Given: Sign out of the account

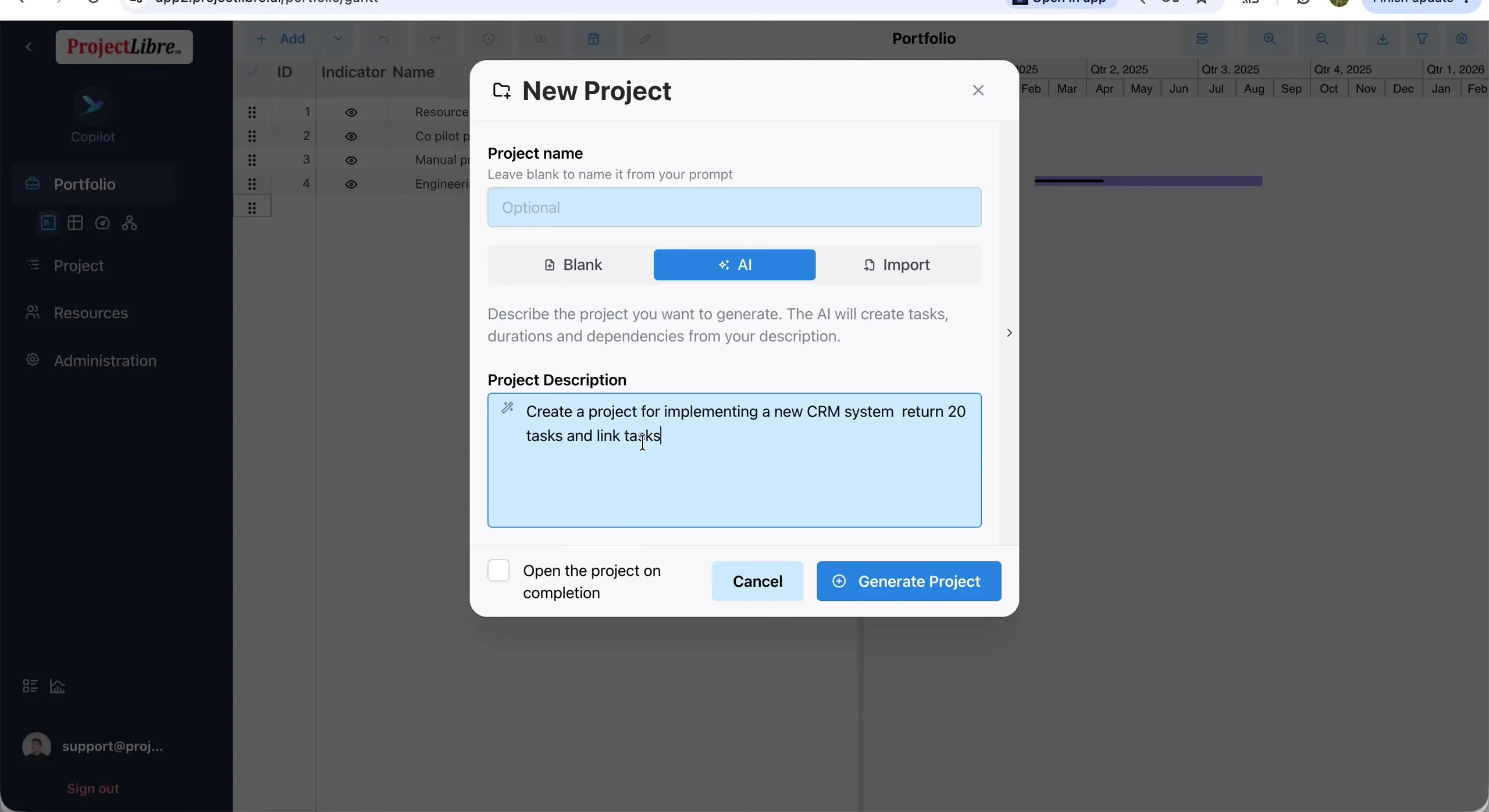Looking at the screenshot, I should (92, 788).
